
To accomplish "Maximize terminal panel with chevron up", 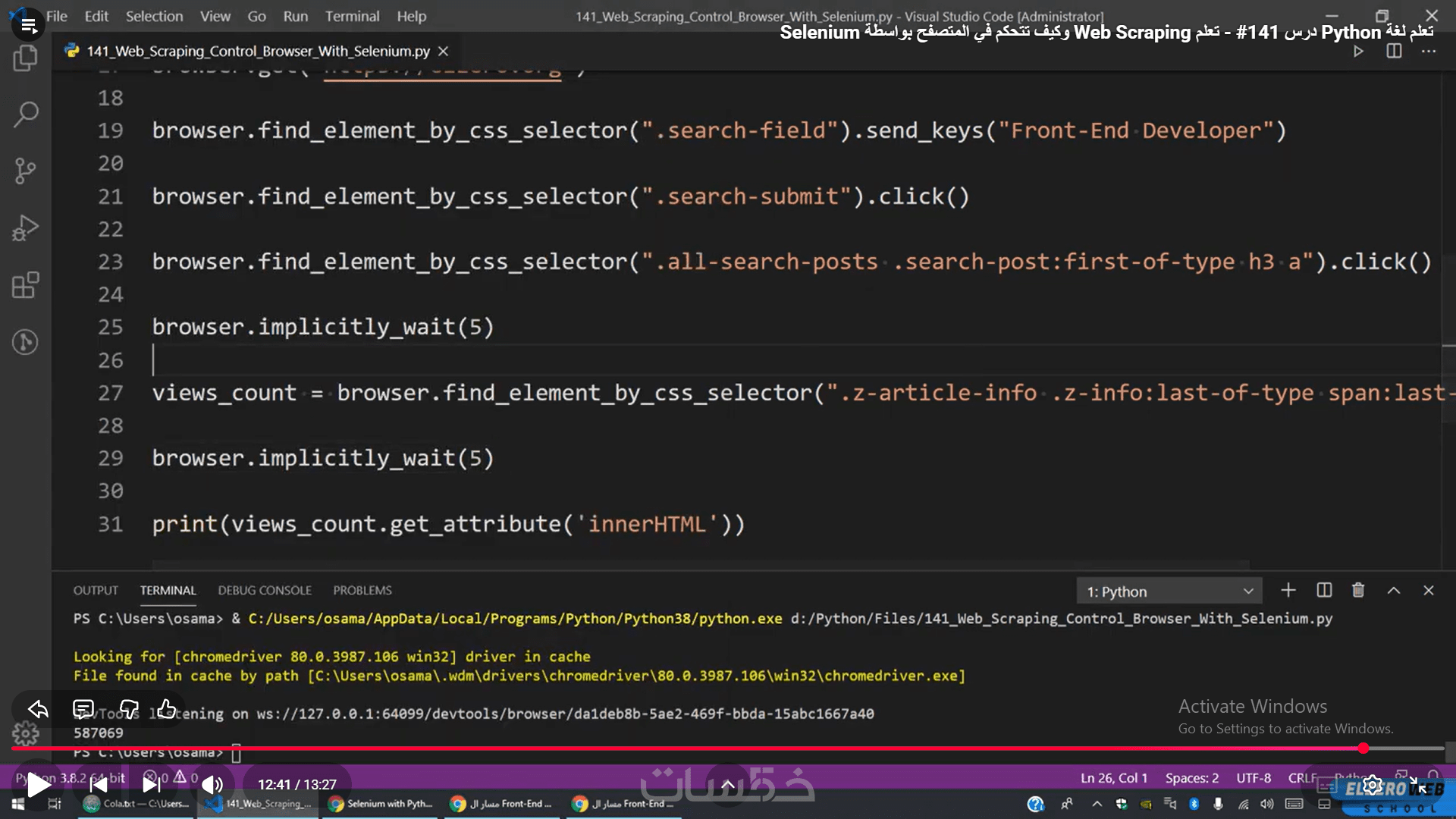I will (1394, 590).
